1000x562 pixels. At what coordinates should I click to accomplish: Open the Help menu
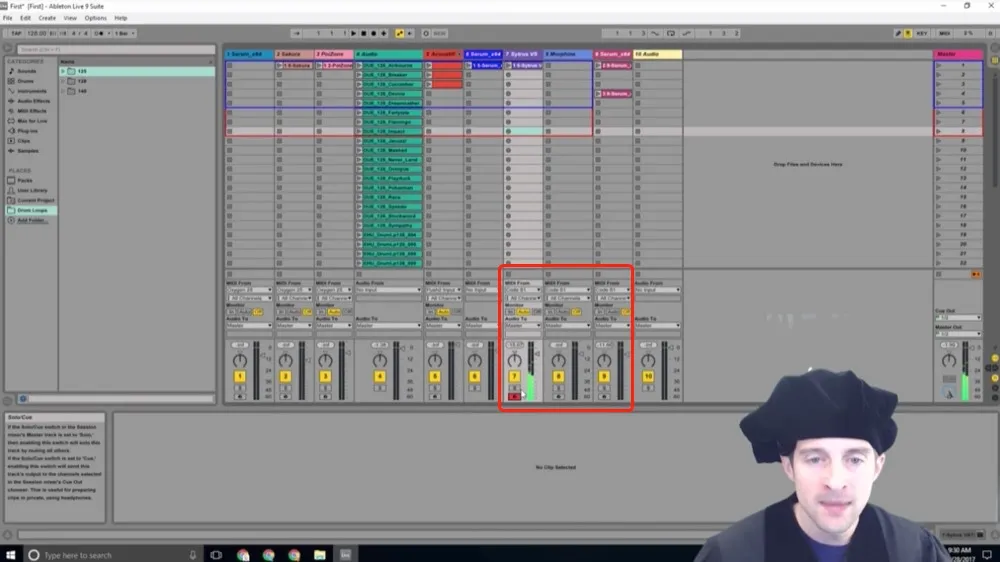pos(121,18)
